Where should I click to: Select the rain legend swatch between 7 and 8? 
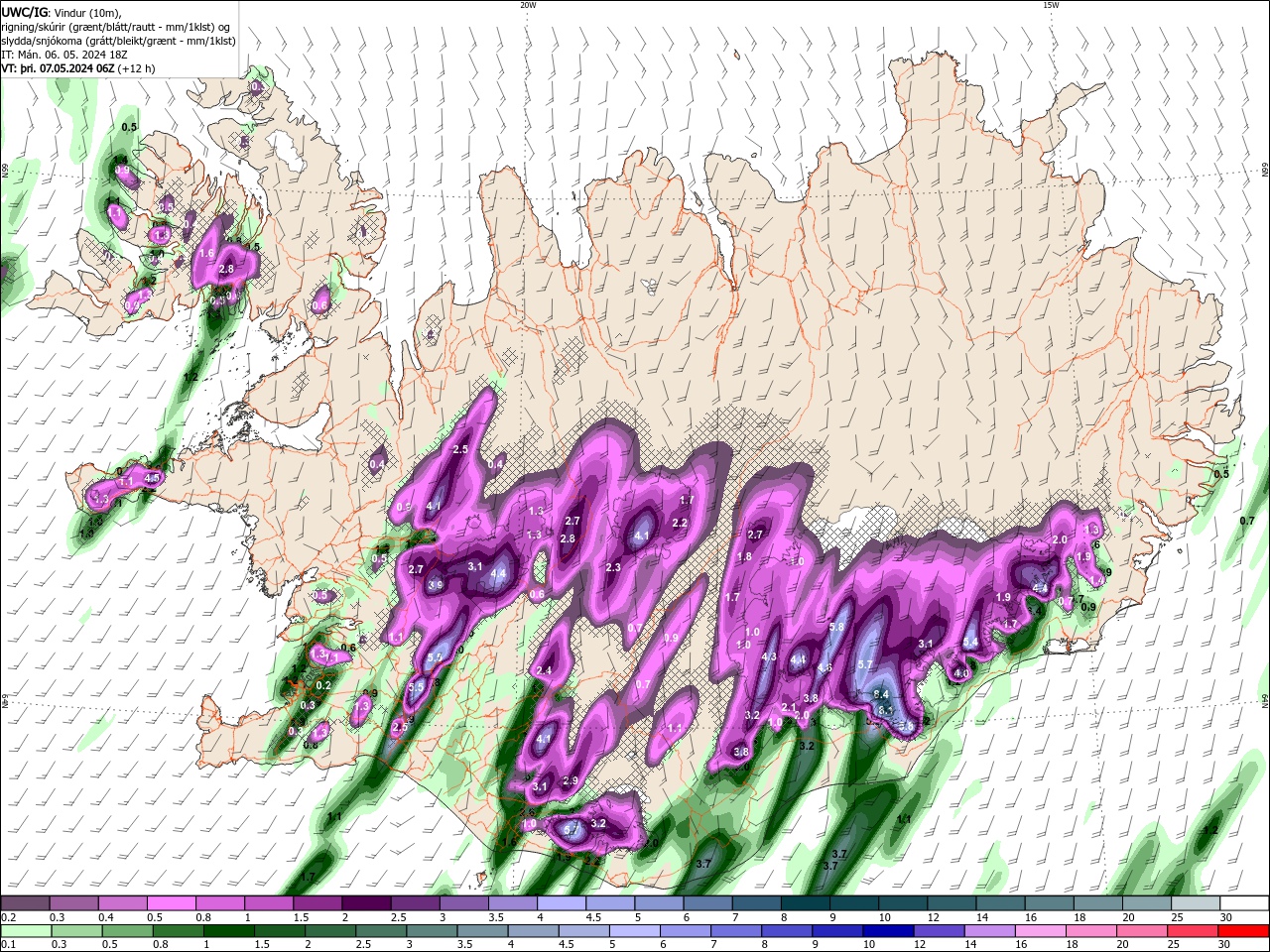(x=737, y=930)
